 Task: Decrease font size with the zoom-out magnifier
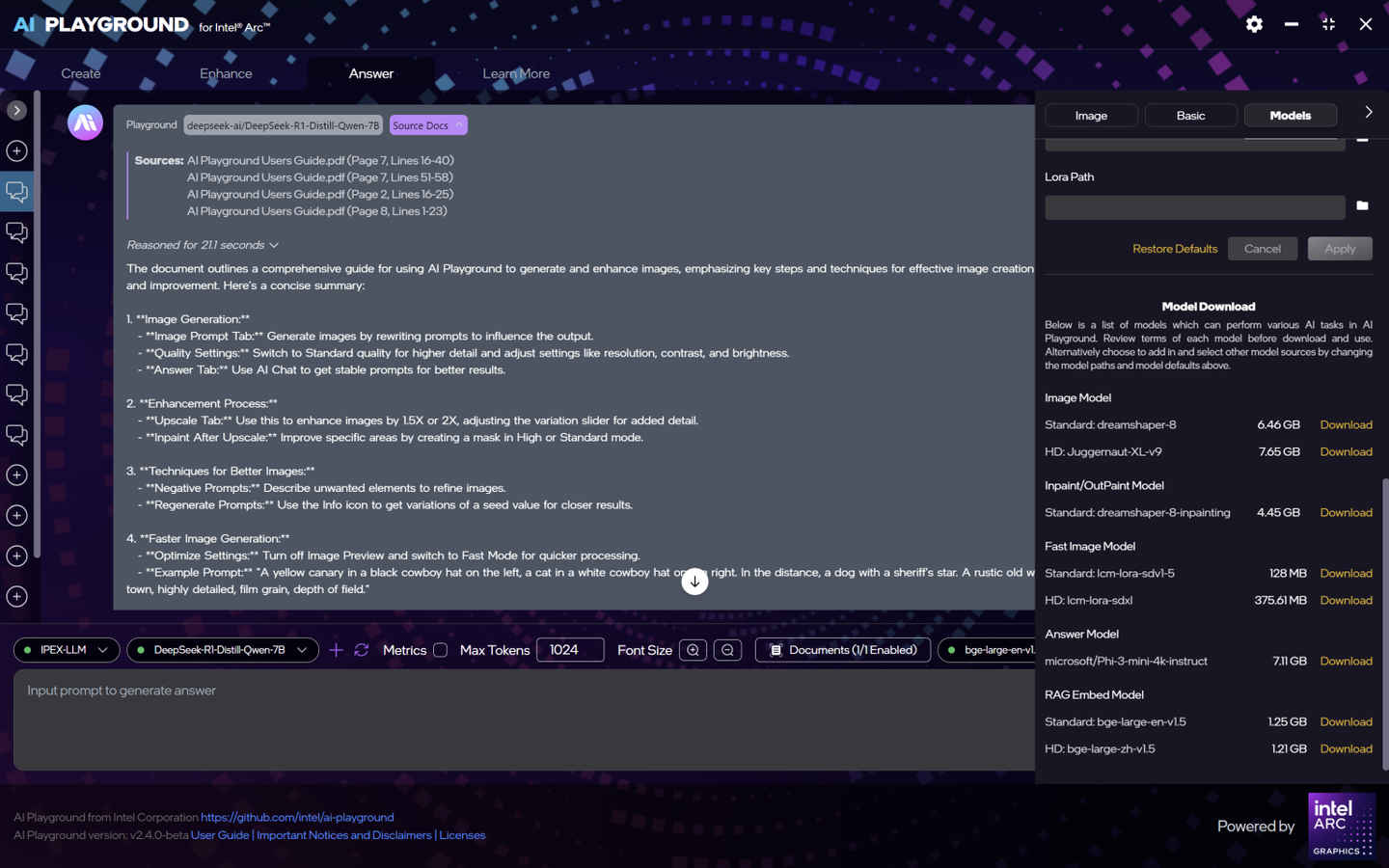coord(727,650)
